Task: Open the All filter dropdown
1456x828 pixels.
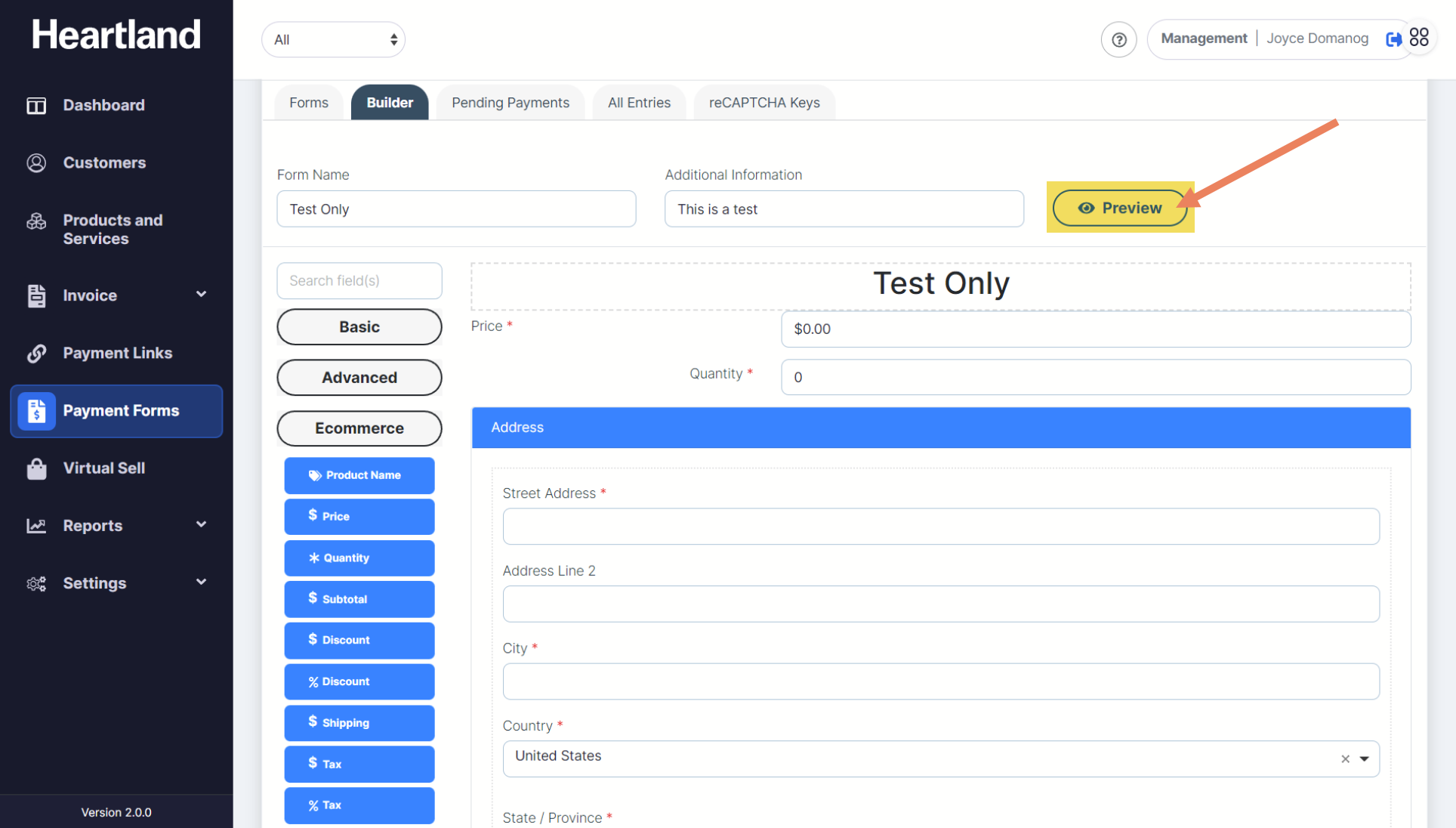Action: coord(333,40)
